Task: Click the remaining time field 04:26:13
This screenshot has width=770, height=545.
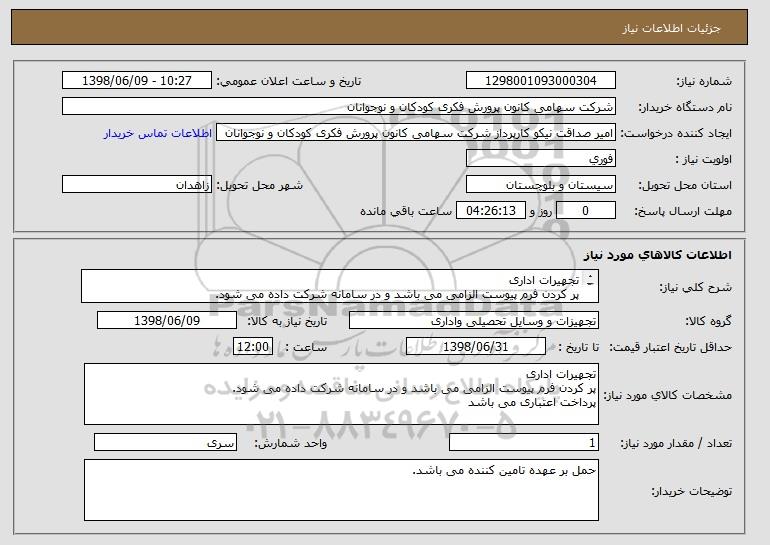Action: pos(491,211)
